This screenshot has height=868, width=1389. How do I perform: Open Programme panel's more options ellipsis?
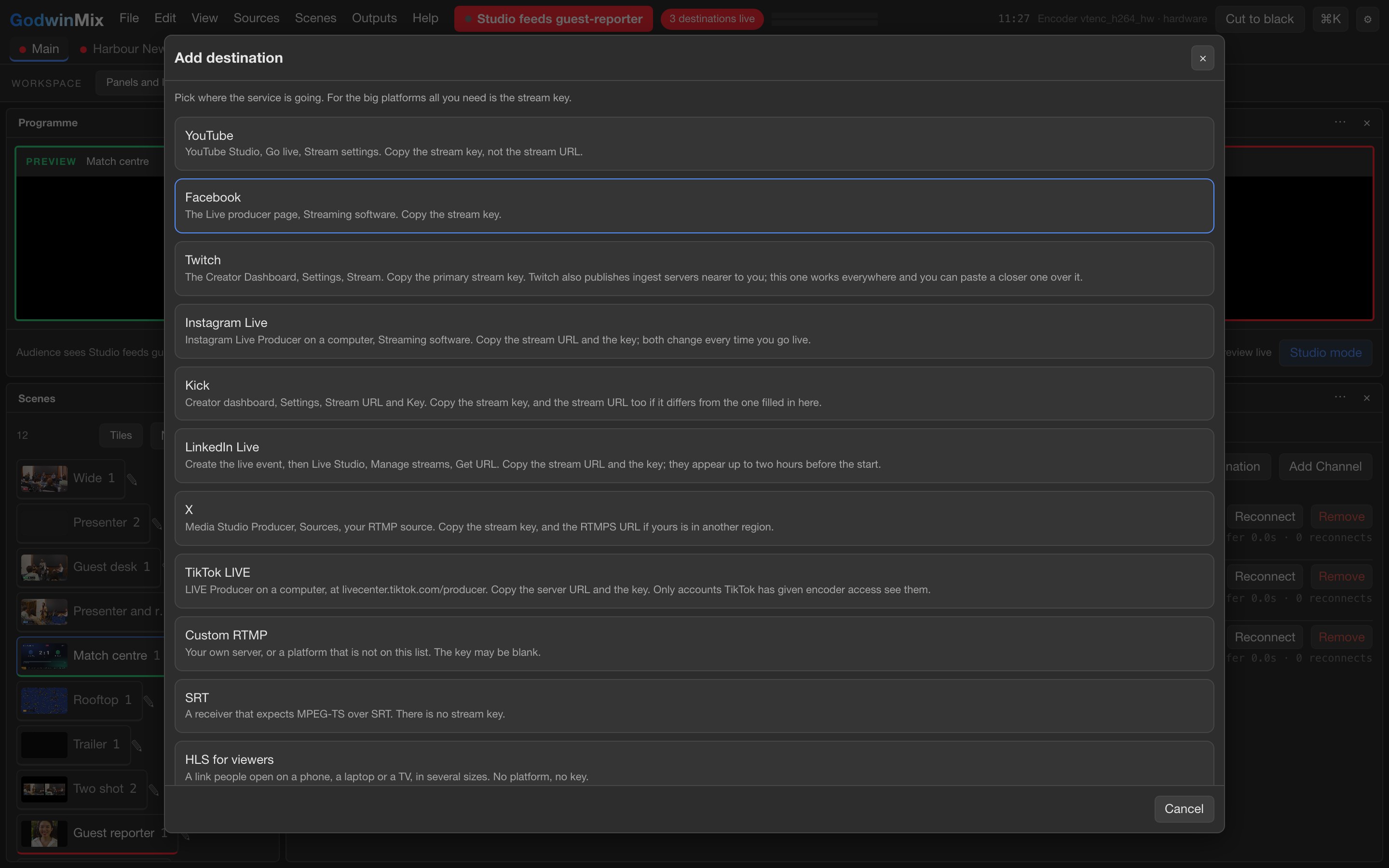click(1340, 122)
